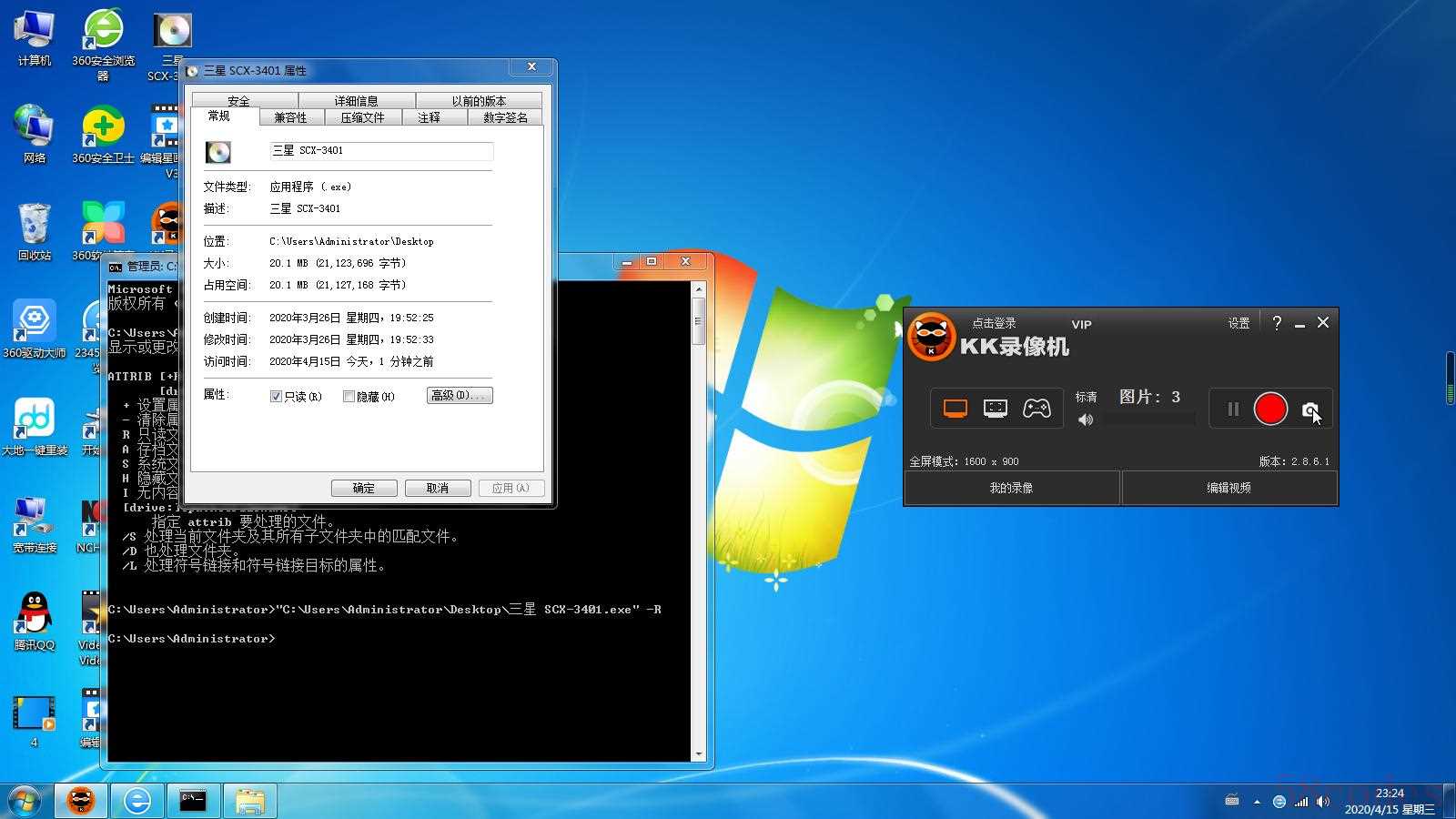The height and width of the screenshot is (819, 1456).
Task: Switch to the 兼容性 tab
Action: click(290, 117)
